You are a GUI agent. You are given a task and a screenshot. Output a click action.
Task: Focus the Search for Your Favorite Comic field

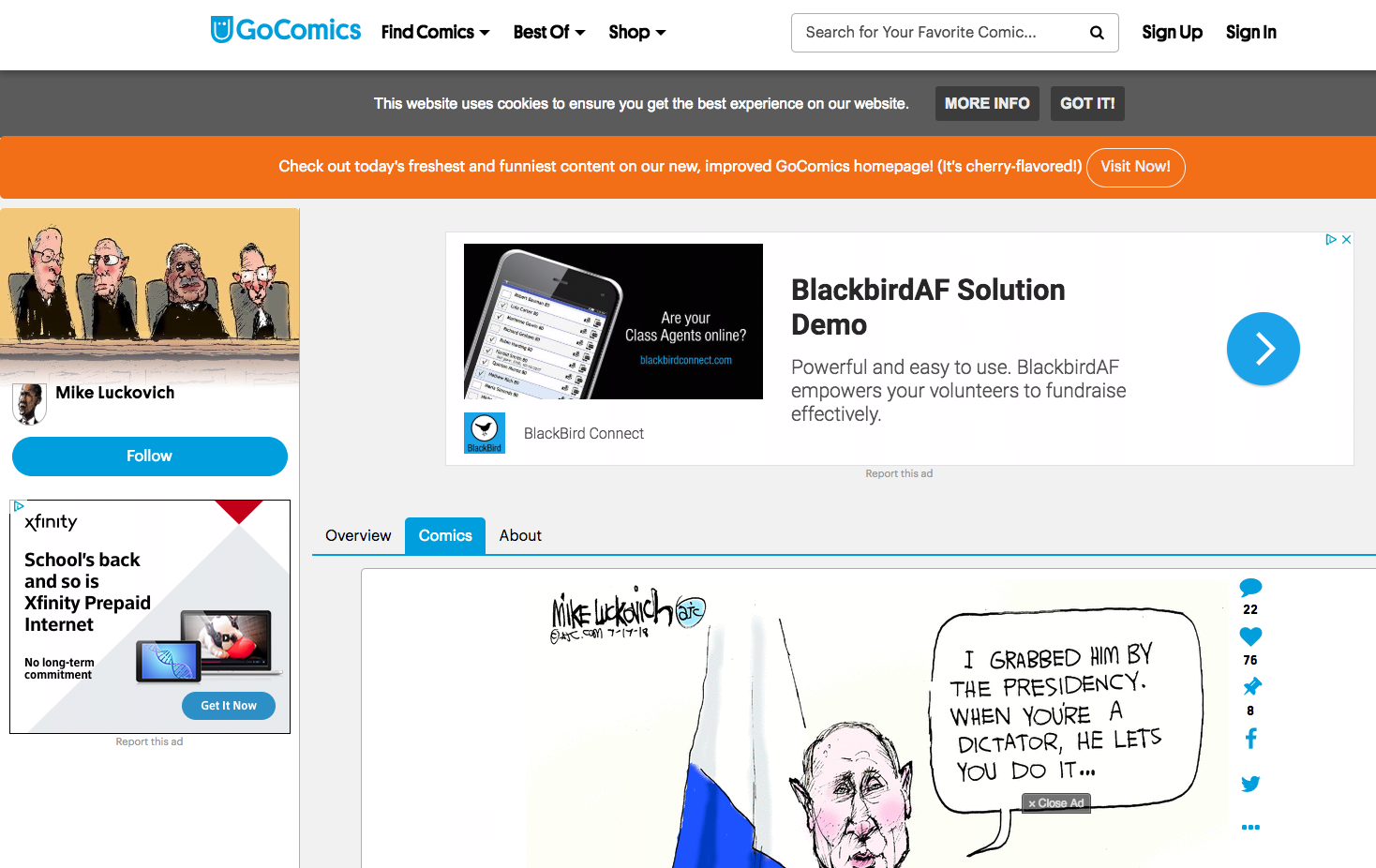[x=937, y=33]
